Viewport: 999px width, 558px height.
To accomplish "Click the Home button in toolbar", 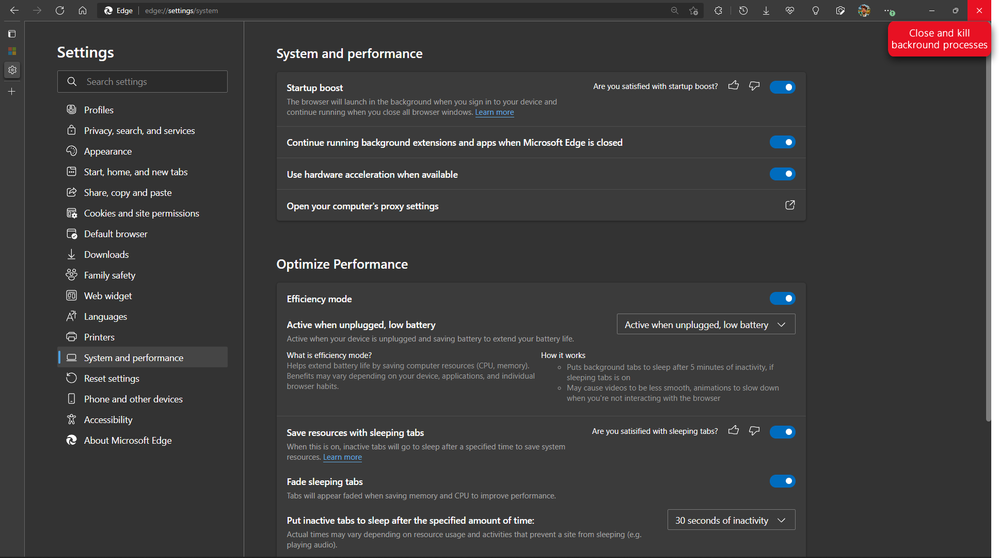I will click(x=82, y=10).
